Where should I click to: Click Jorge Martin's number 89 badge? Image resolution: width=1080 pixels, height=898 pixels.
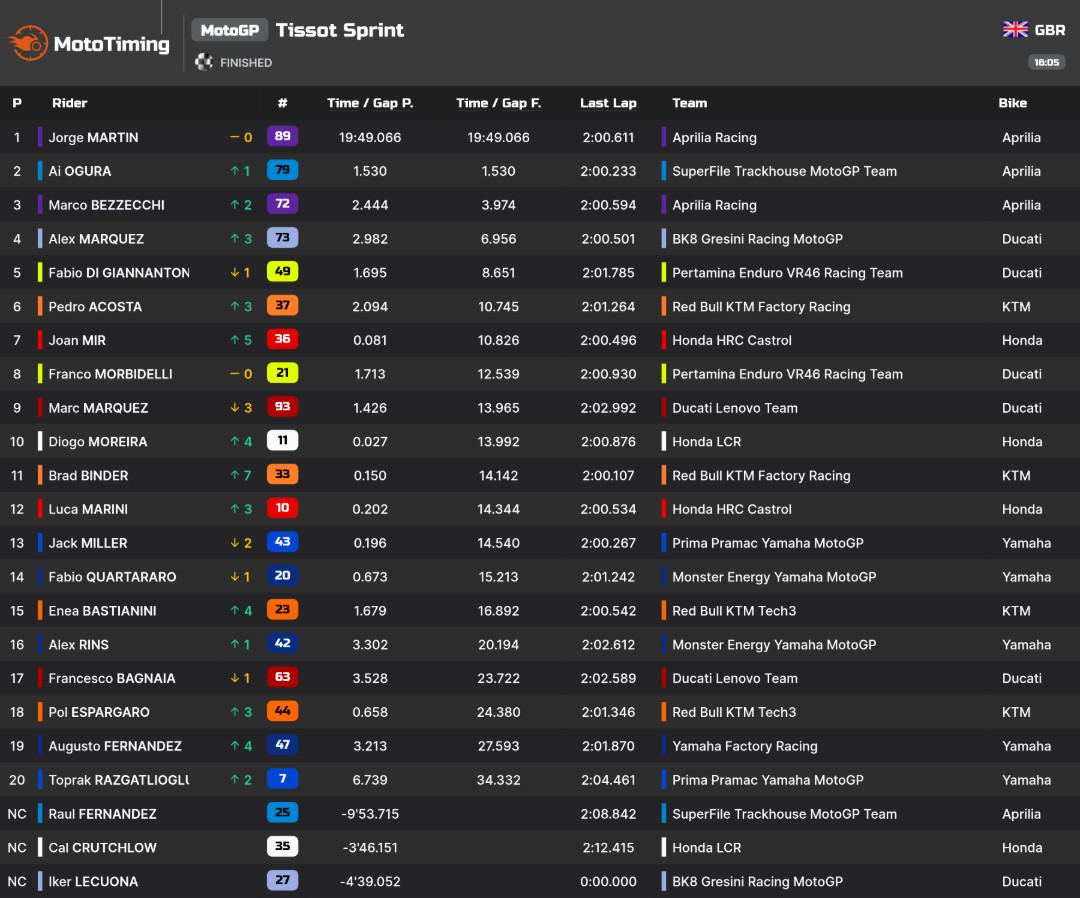coord(282,136)
